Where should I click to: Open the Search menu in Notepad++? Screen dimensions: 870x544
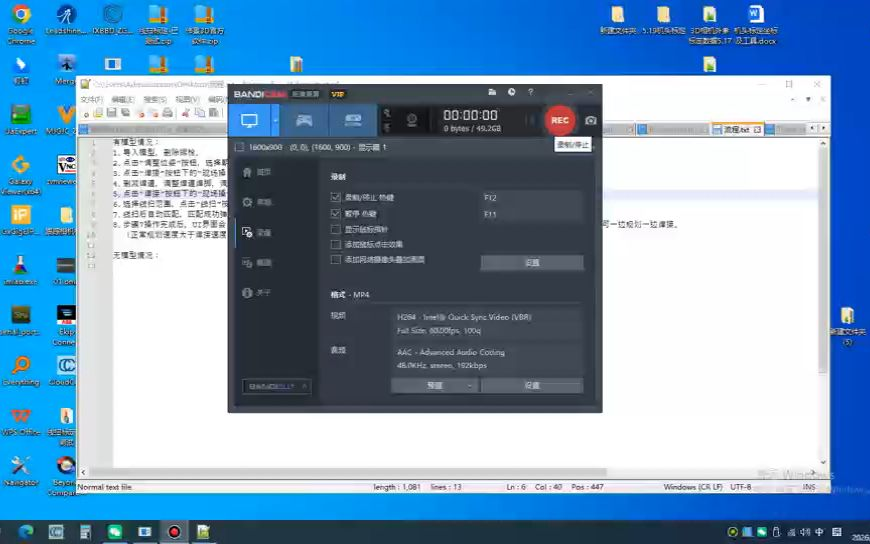[x=155, y=99]
